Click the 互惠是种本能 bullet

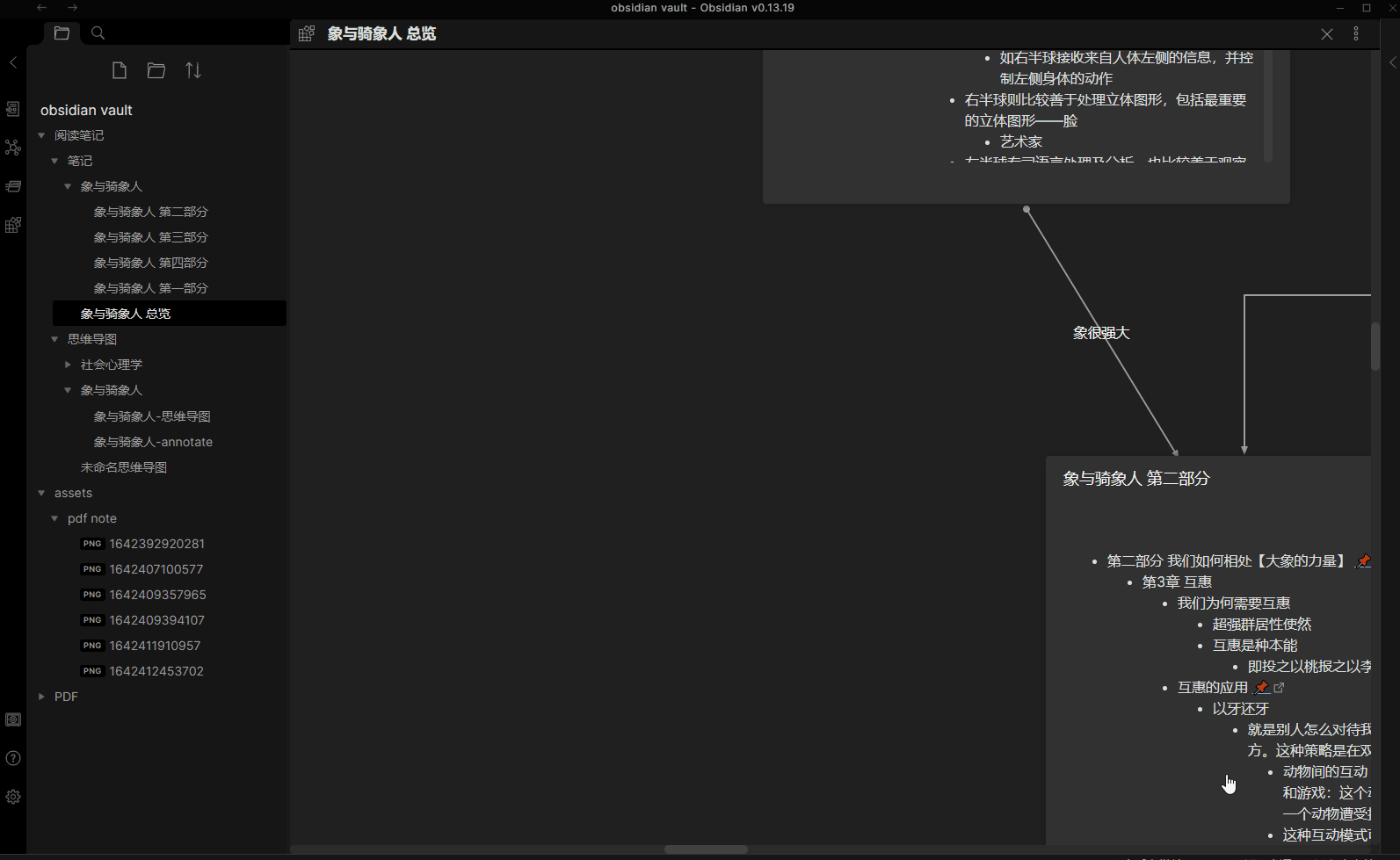click(1255, 646)
